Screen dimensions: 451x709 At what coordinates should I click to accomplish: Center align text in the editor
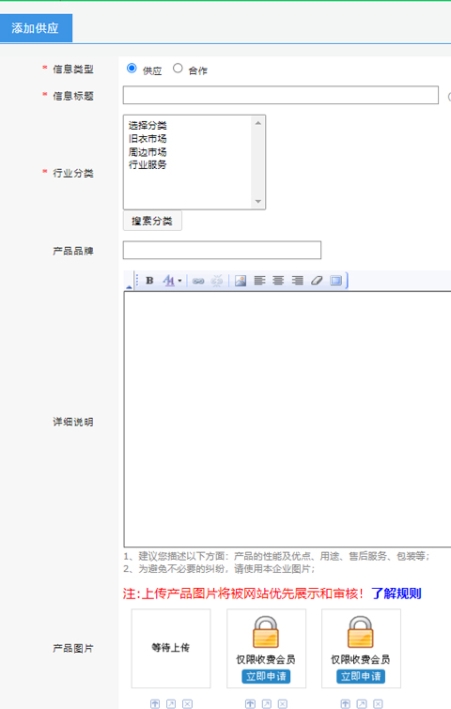(278, 281)
